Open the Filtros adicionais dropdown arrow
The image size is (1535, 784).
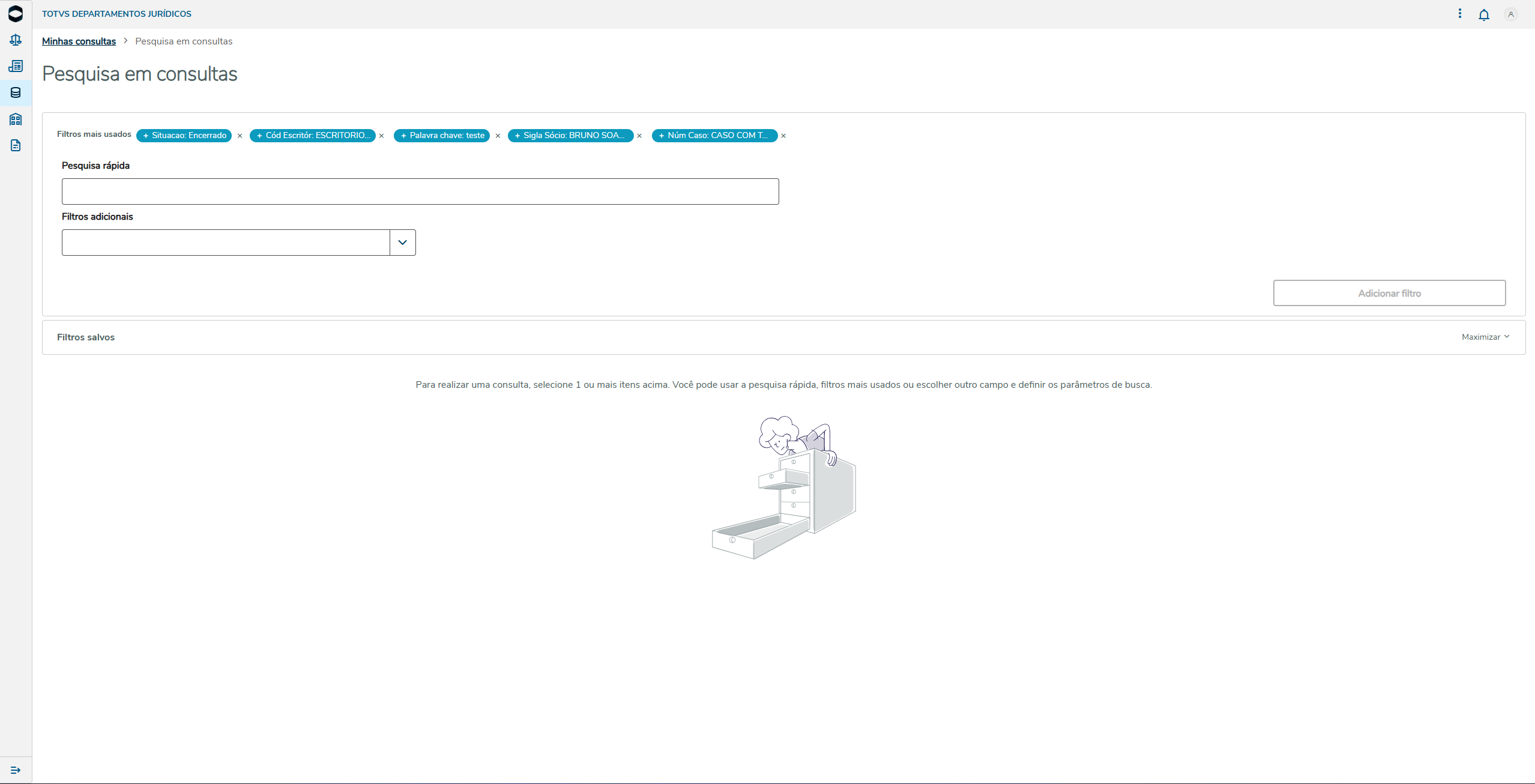click(402, 243)
